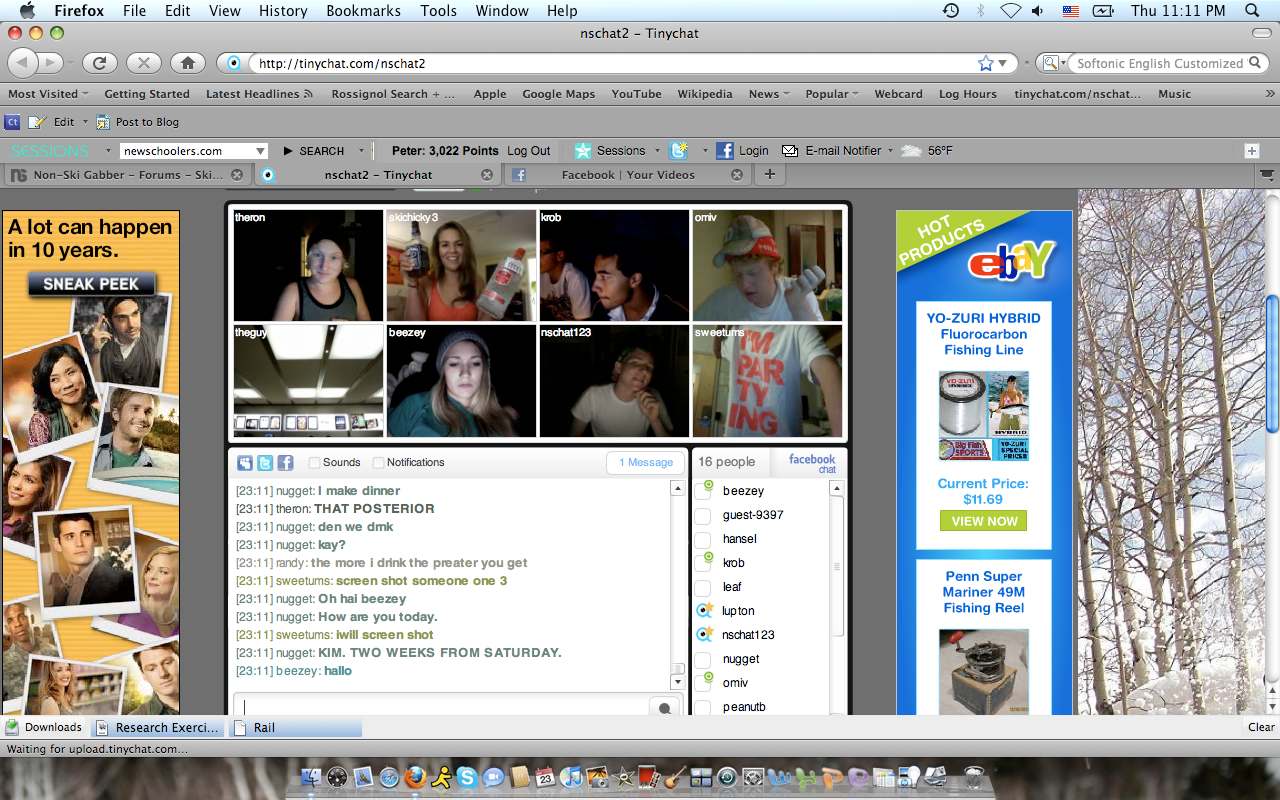Click the 1 Message button
Image resolution: width=1280 pixels, height=800 pixels.
click(x=646, y=462)
